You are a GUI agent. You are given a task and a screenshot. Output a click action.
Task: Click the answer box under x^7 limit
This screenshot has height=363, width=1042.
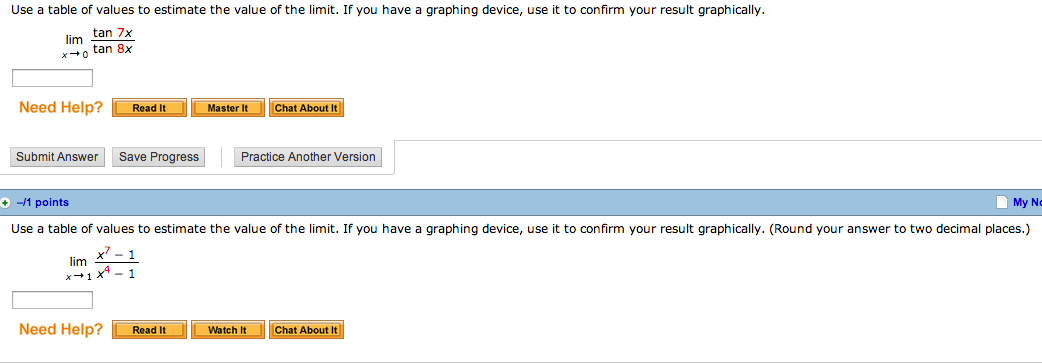pyautogui.click(x=52, y=300)
